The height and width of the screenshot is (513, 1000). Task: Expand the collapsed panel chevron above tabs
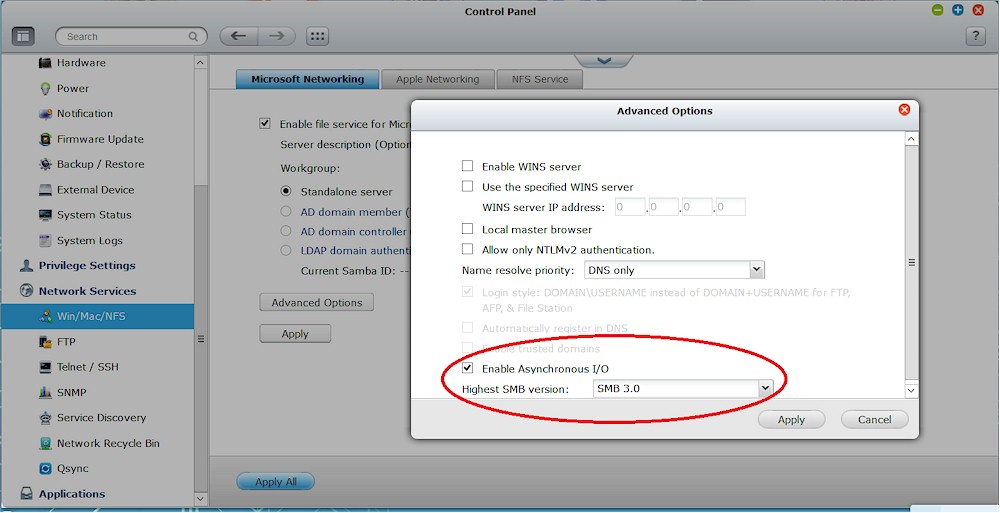click(603, 61)
